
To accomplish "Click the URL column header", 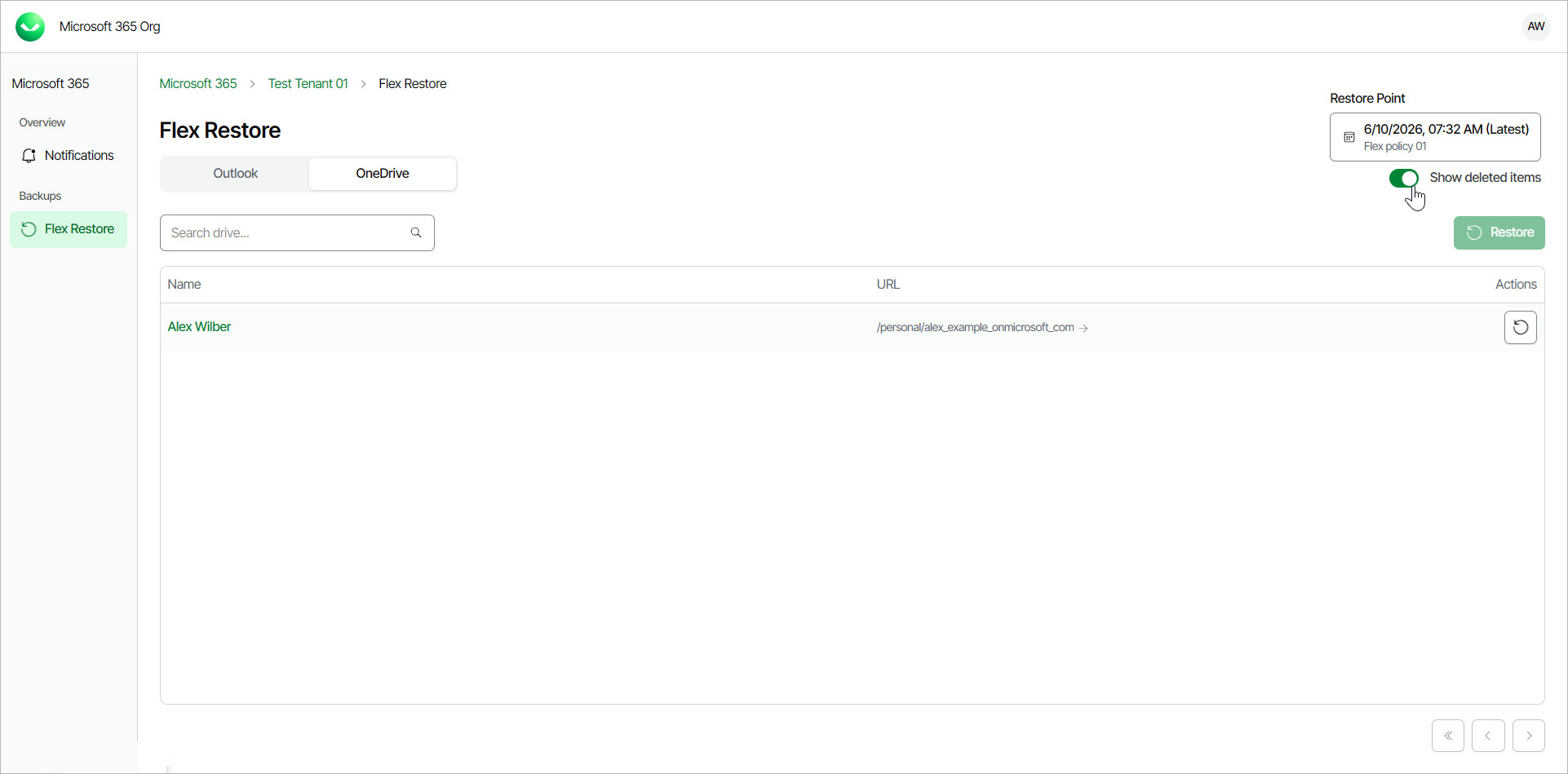I will click(888, 285).
